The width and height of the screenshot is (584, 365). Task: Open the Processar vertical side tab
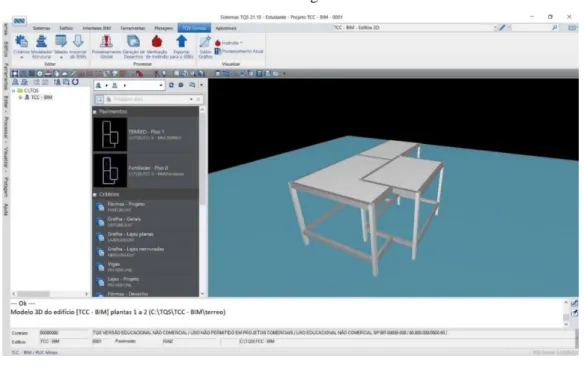(x=6, y=130)
